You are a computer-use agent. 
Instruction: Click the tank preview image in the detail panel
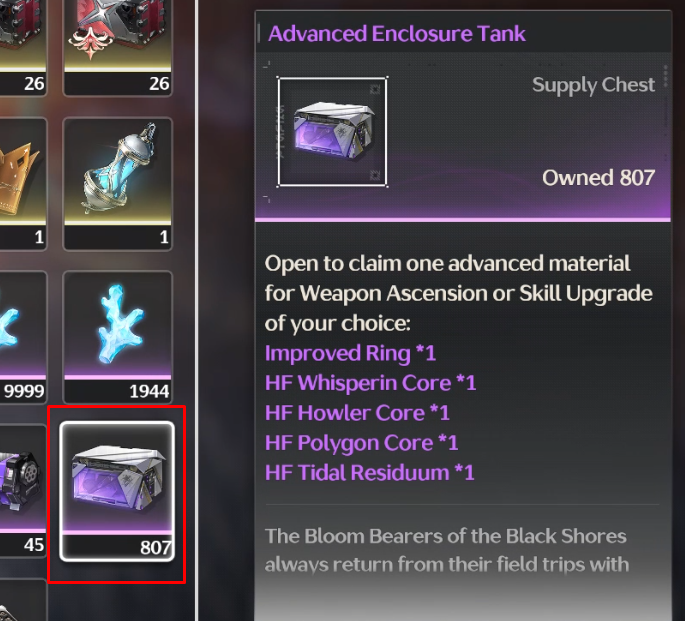(332, 132)
